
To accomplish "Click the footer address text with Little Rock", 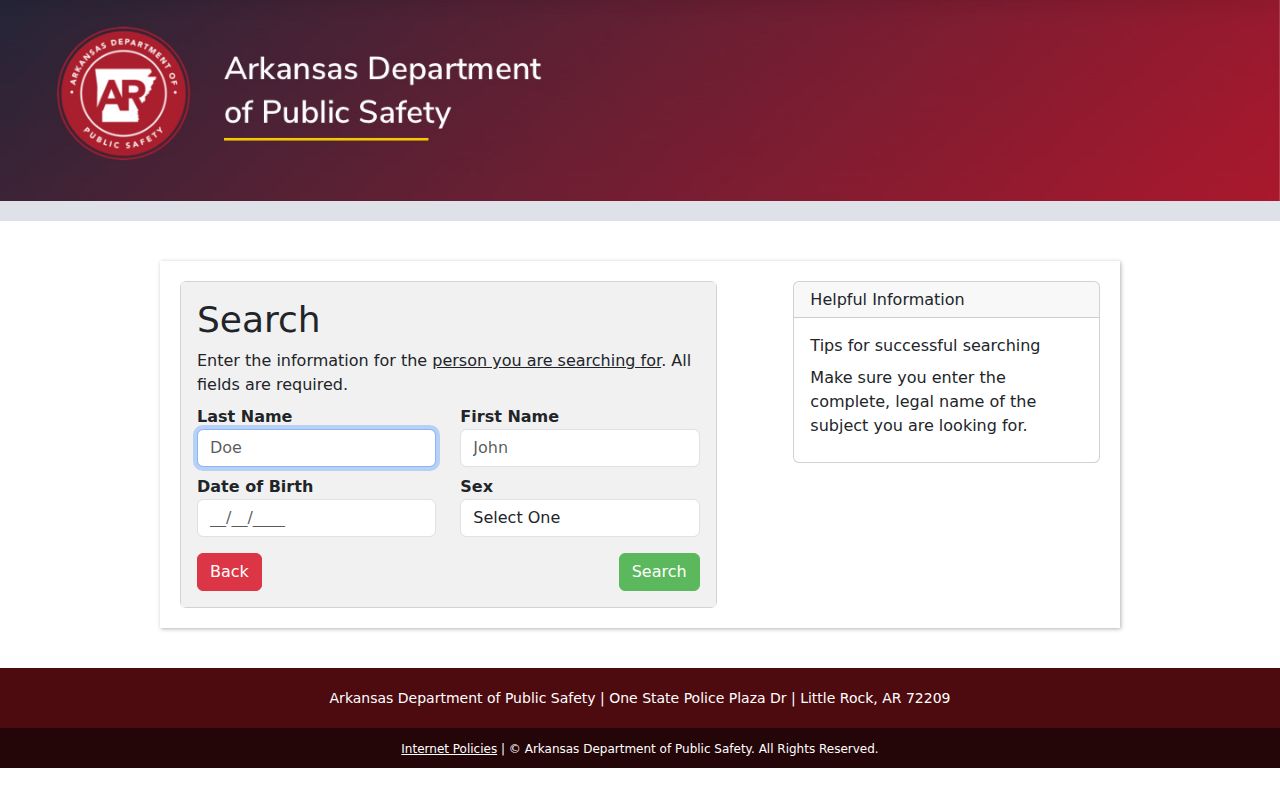I will [x=640, y=698].
